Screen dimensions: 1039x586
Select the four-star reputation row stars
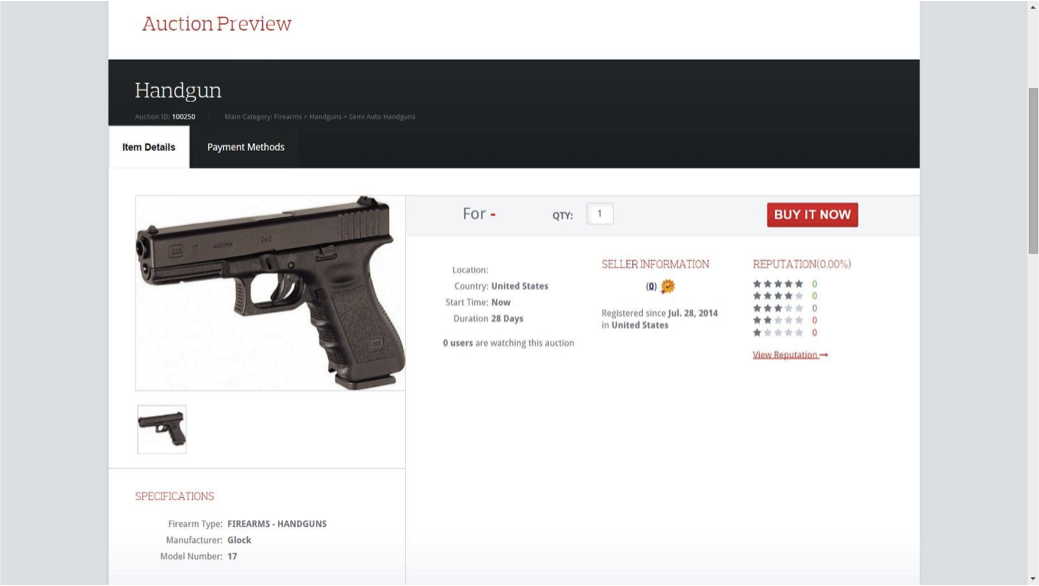coord(778,296)
